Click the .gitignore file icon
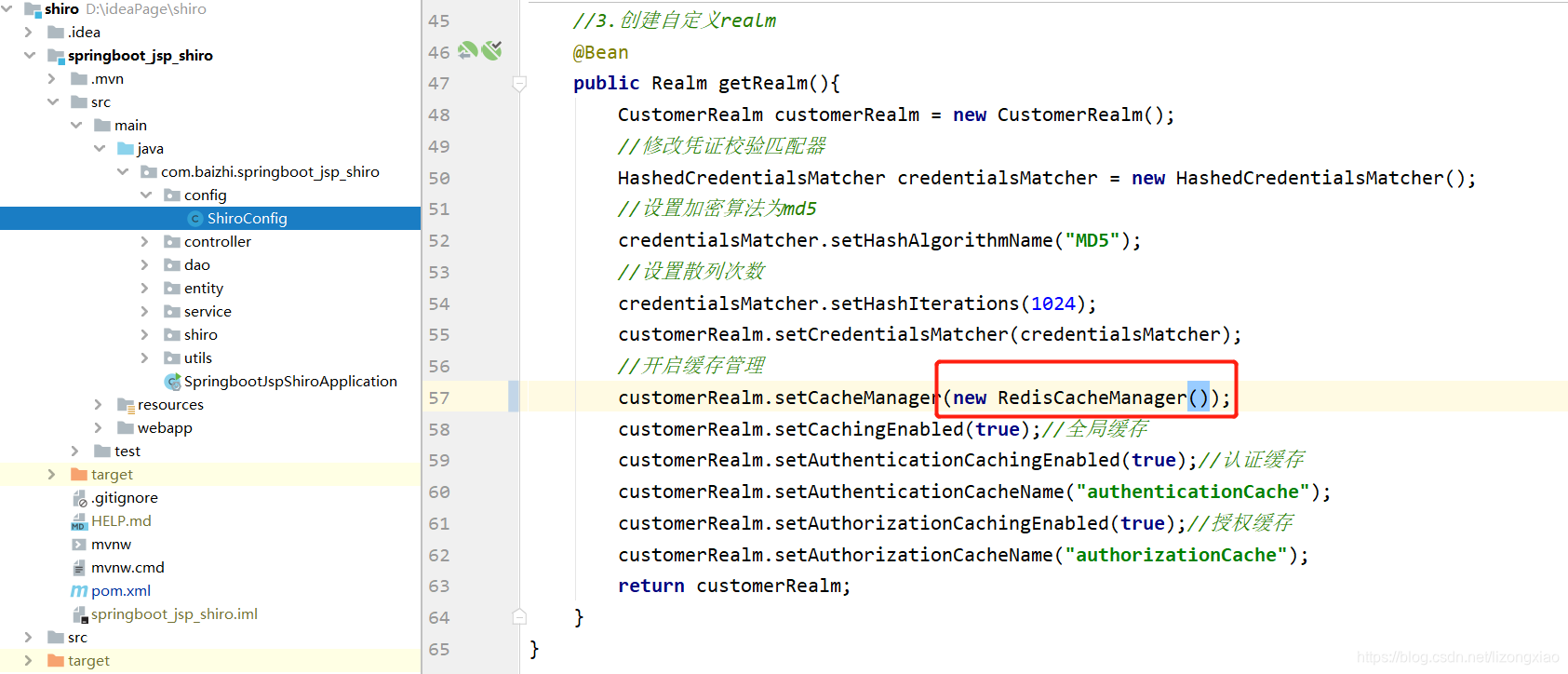This screenshot has width=1568, height=674. [79, 498]
